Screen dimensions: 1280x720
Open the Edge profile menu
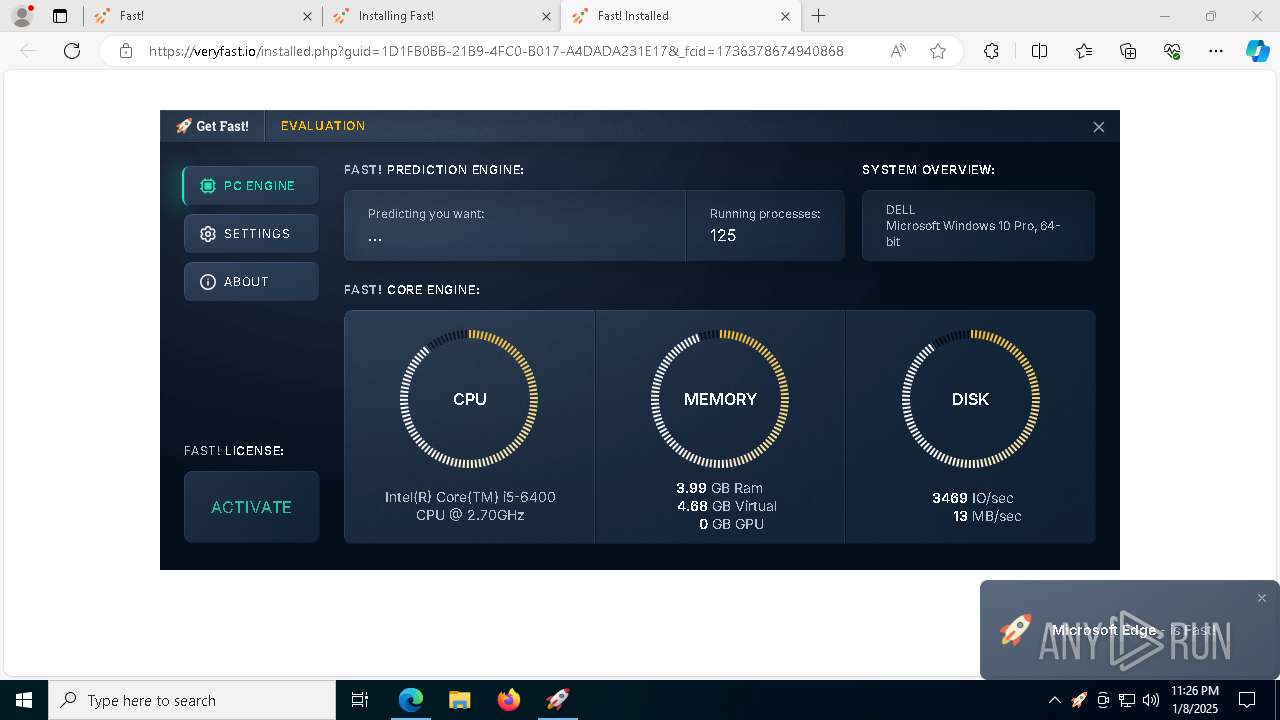pyautogui.click(x=22, y=16)
